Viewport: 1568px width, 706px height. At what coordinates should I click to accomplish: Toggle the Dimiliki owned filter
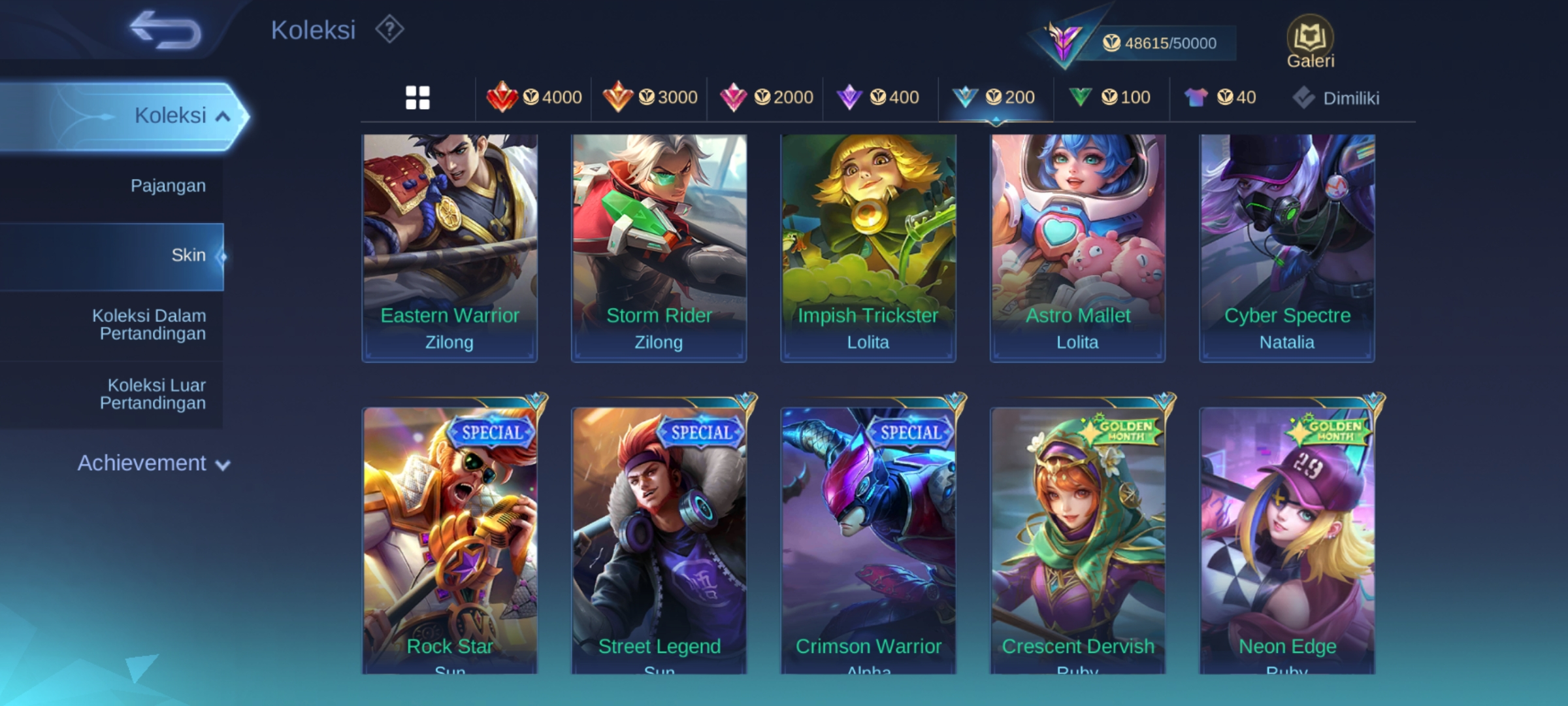tap(1335, 98)
